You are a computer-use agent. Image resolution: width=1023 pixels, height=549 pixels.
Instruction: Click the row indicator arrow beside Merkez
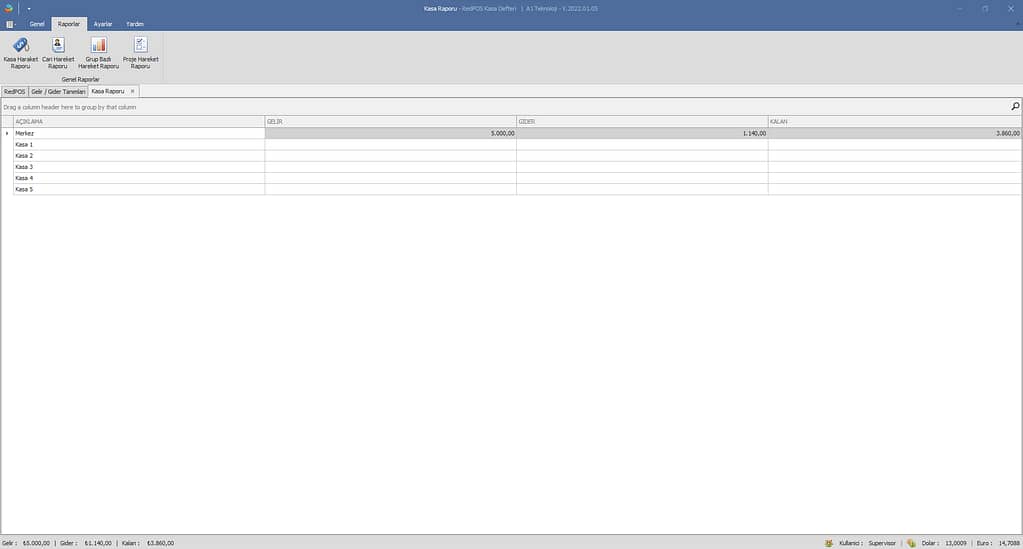[7, 133]
